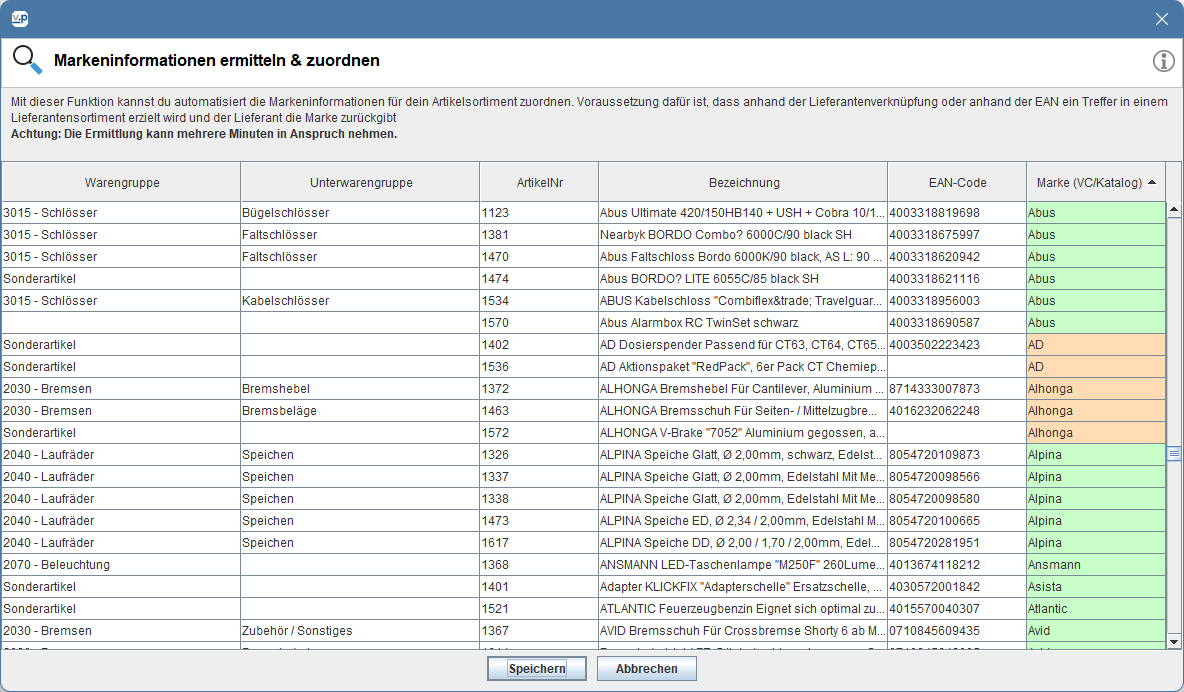Click 'ALHONGA V-Brake 7052' description cell
Viewport: 1184px width, 692px height.
point(743,432)
